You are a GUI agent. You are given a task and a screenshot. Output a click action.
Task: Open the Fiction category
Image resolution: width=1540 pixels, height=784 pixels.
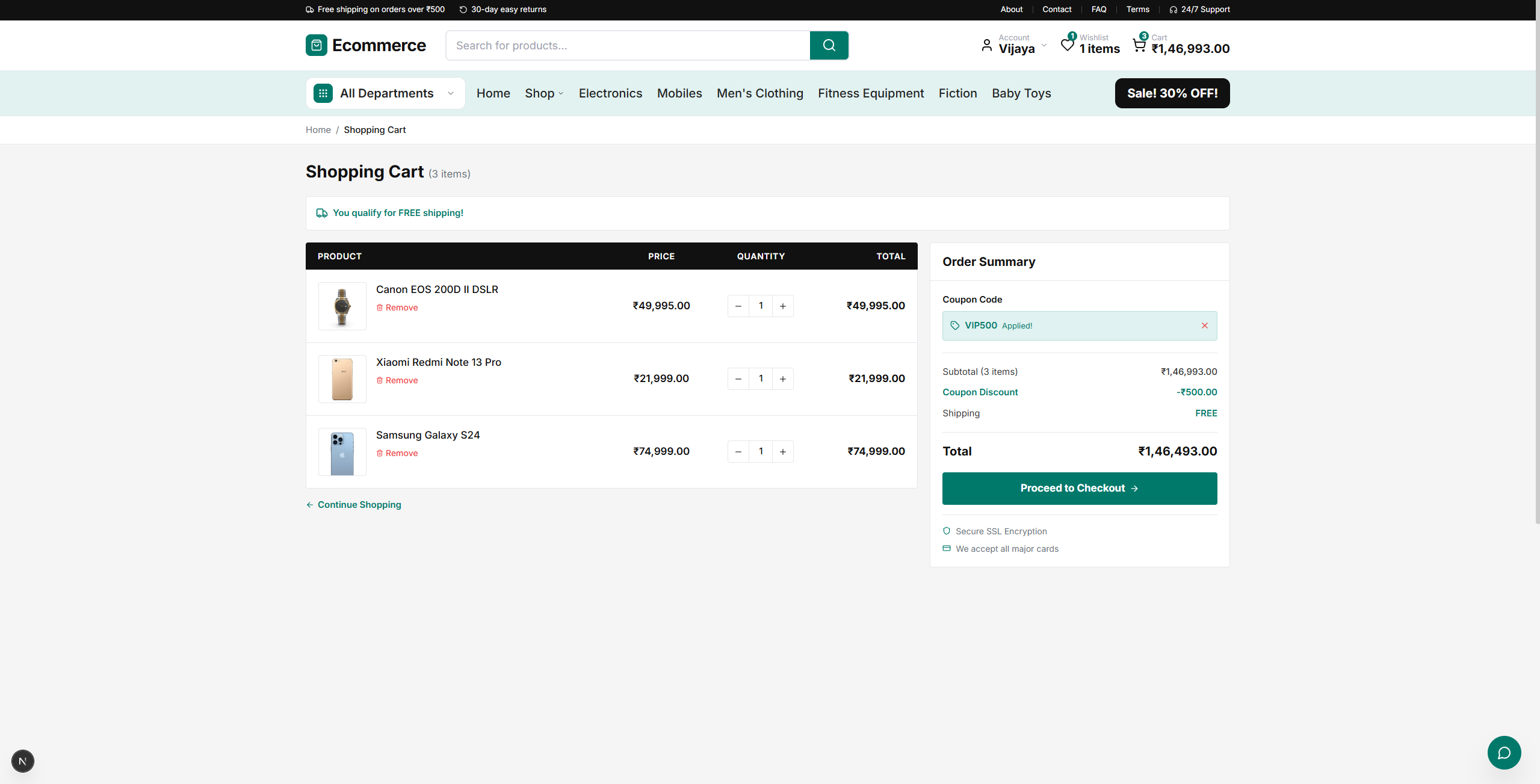[957, 93]
